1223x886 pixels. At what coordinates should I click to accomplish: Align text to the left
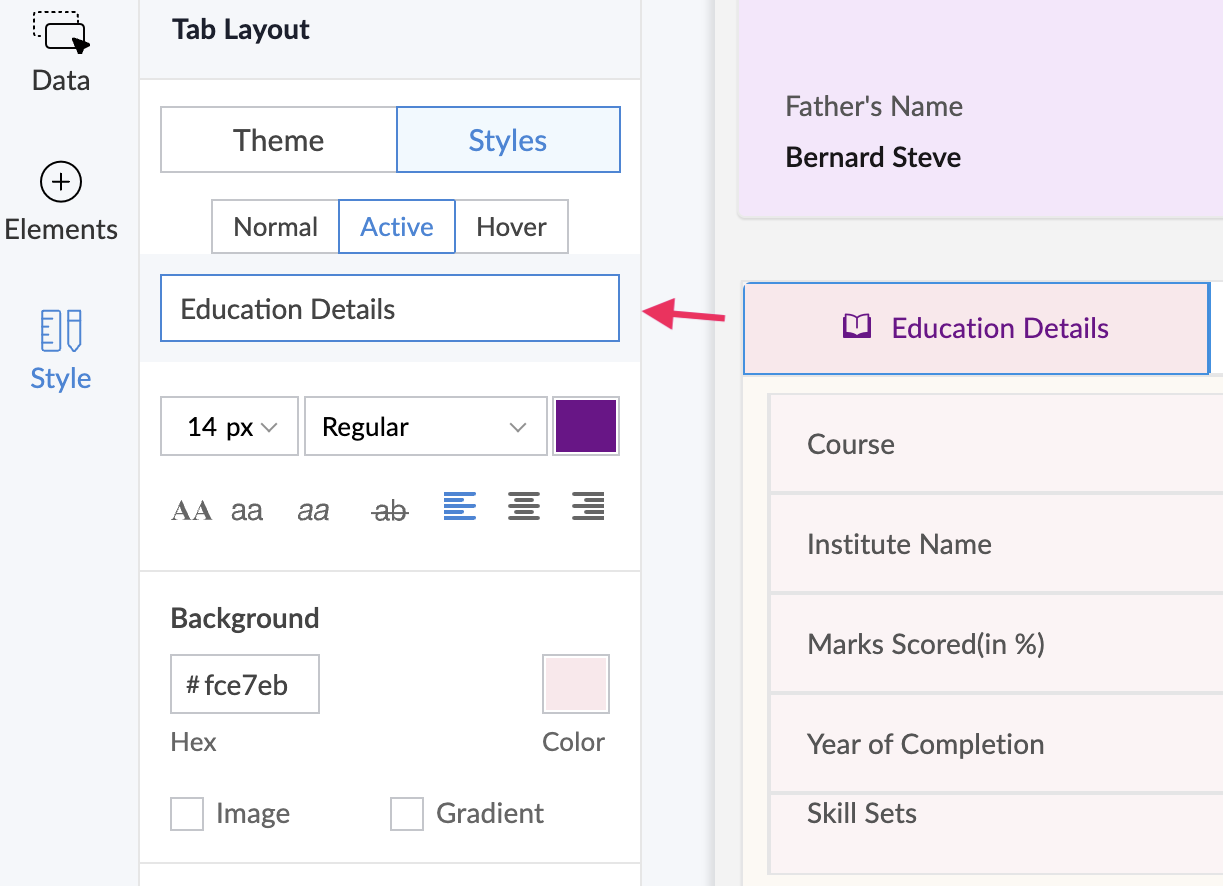459,508
